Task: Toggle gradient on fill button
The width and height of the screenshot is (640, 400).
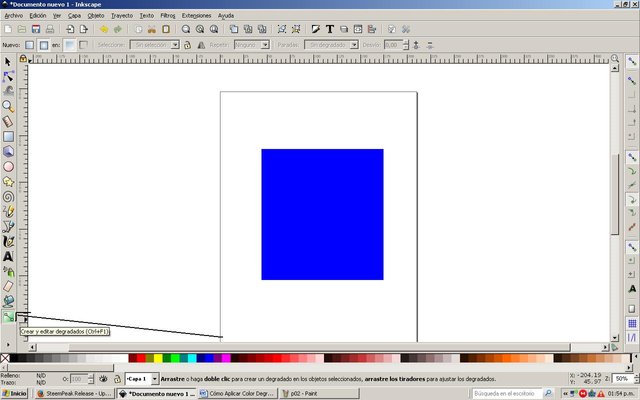Action: 70,45
